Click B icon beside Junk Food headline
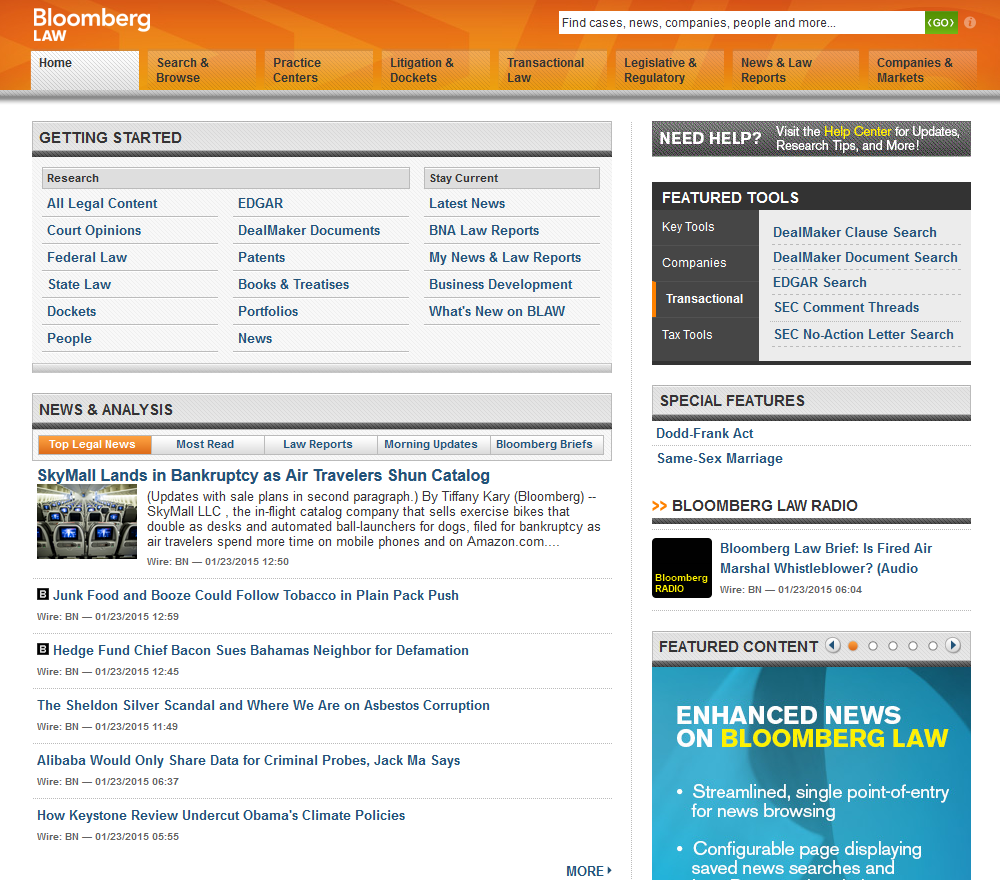1000x880 pixels. click(x=43, y=594)
